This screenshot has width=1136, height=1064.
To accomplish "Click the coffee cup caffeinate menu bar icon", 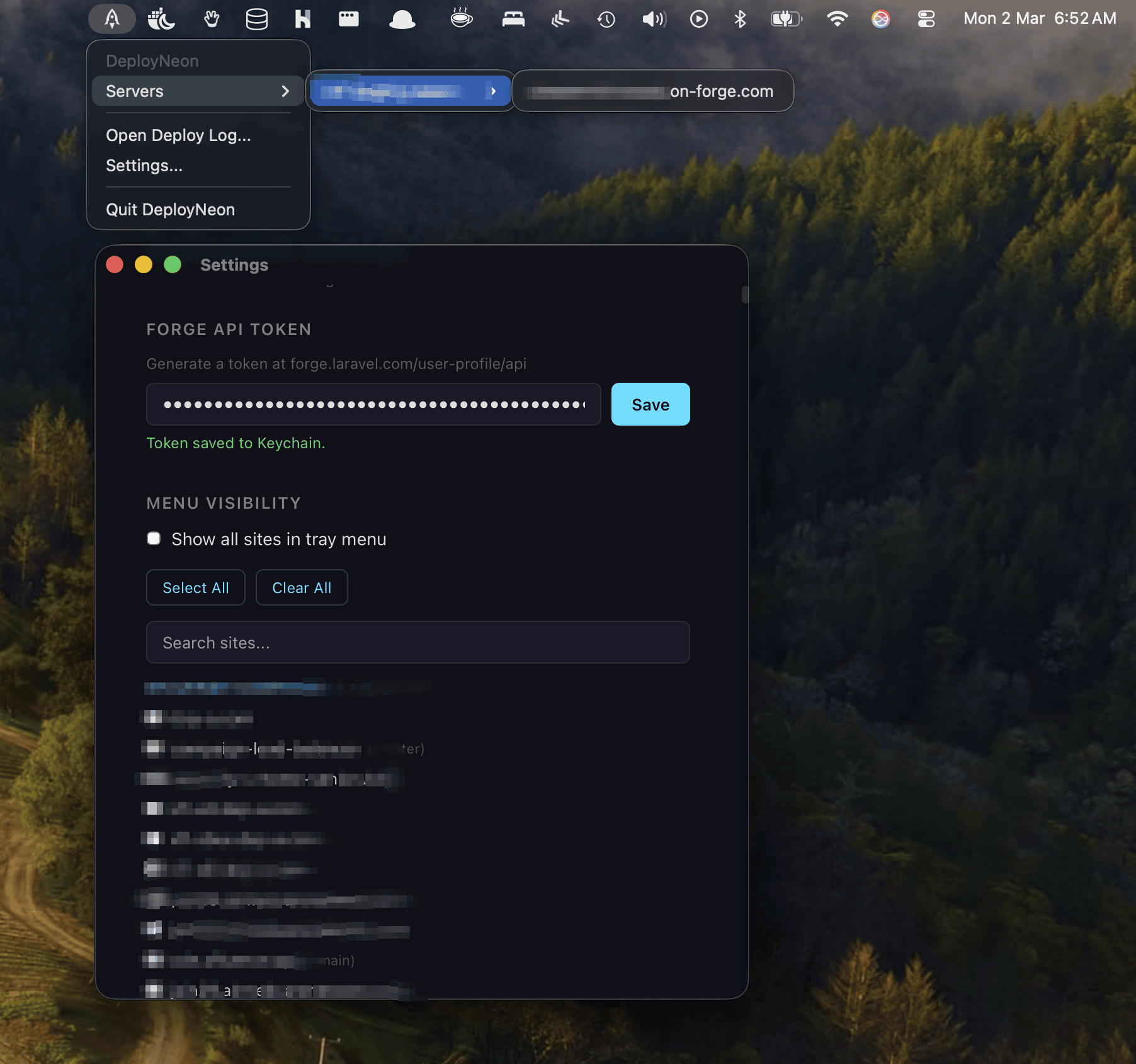I will (x=462, y=18).
